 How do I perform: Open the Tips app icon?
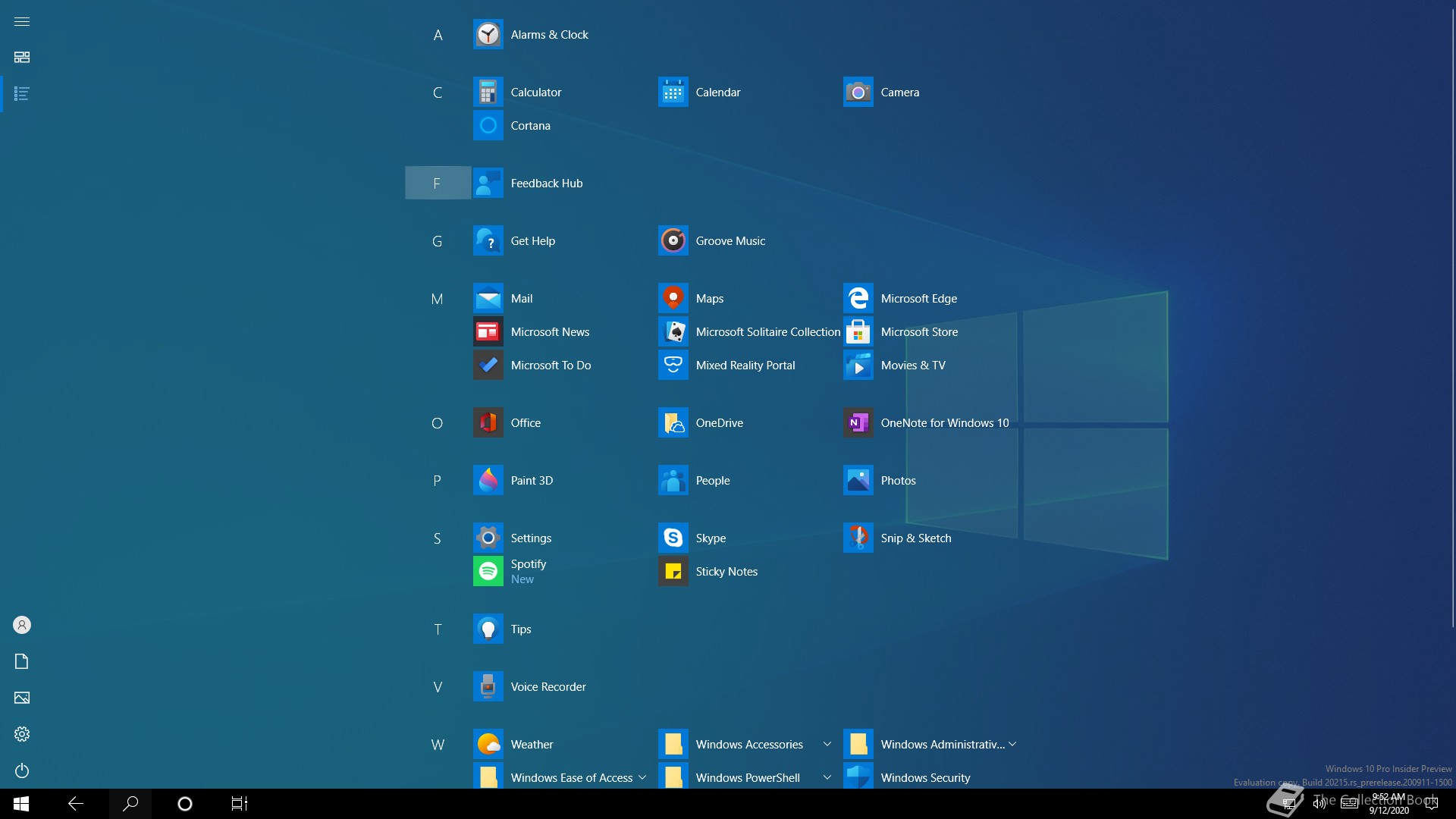tap(488, 629)
